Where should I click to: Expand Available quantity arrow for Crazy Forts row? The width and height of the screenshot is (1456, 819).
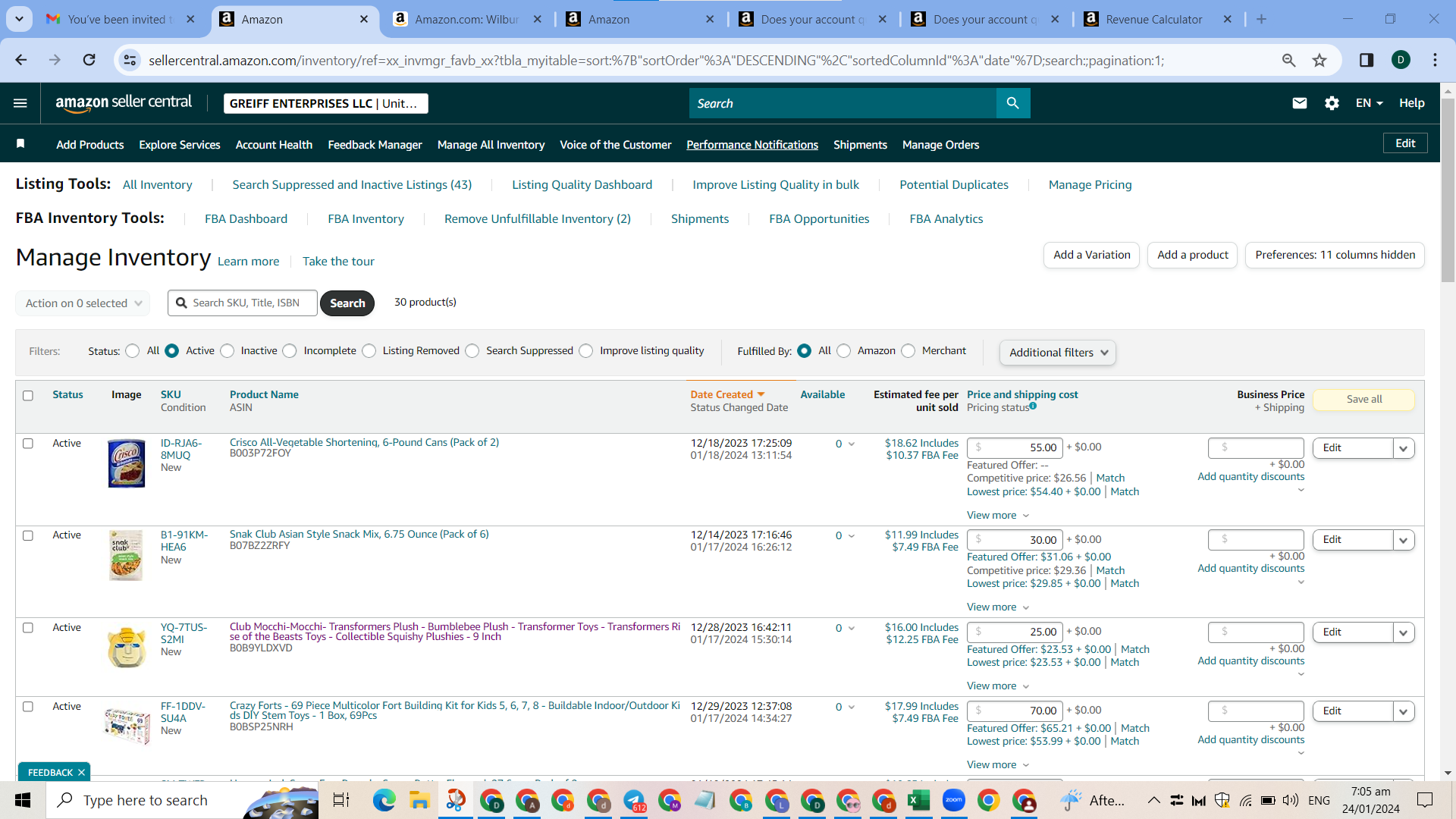[x=852, y=708]
